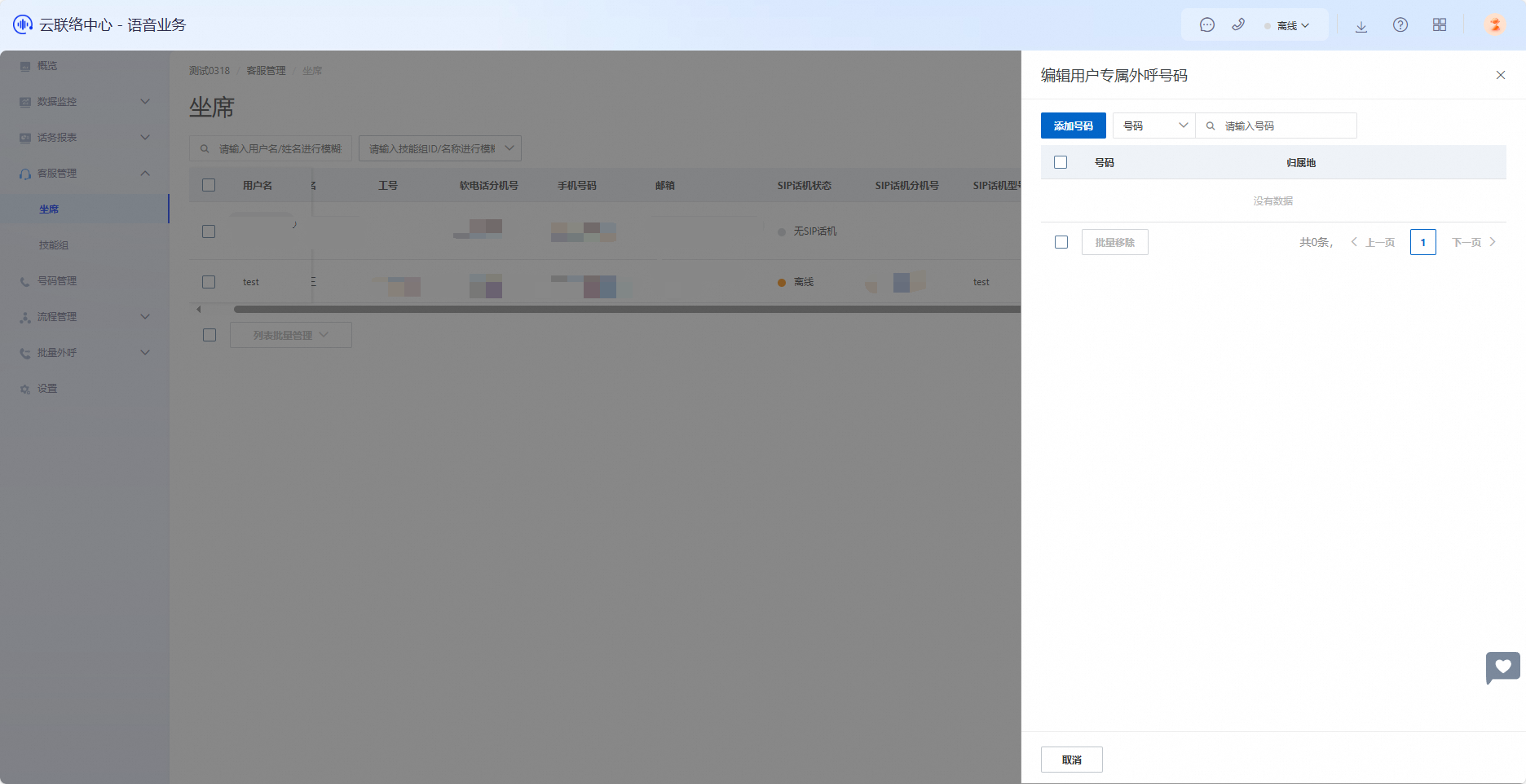The height and width of the screenshot is (784, 1526).
Task: Click the overview icon in sidebar
Action: click(25, 66)
